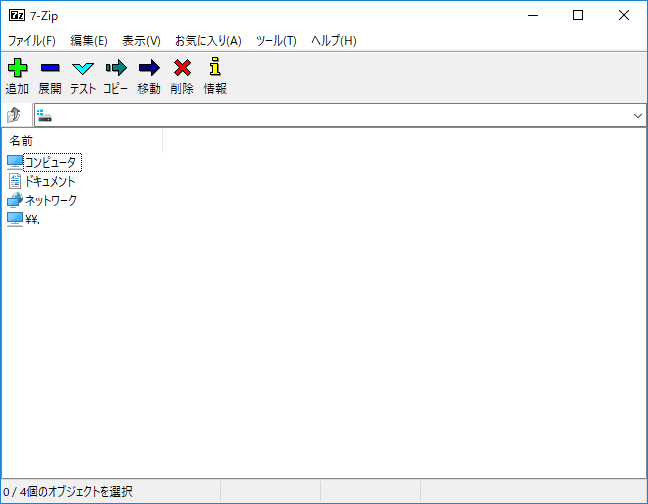Screen dimensions: 648x504
Task: Open the ヘルプ(H) menu
Action: (x=334, y=40)
